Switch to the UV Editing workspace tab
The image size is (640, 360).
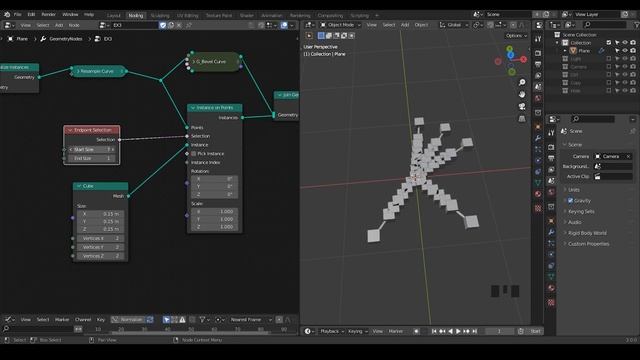(x=187, y=16)
